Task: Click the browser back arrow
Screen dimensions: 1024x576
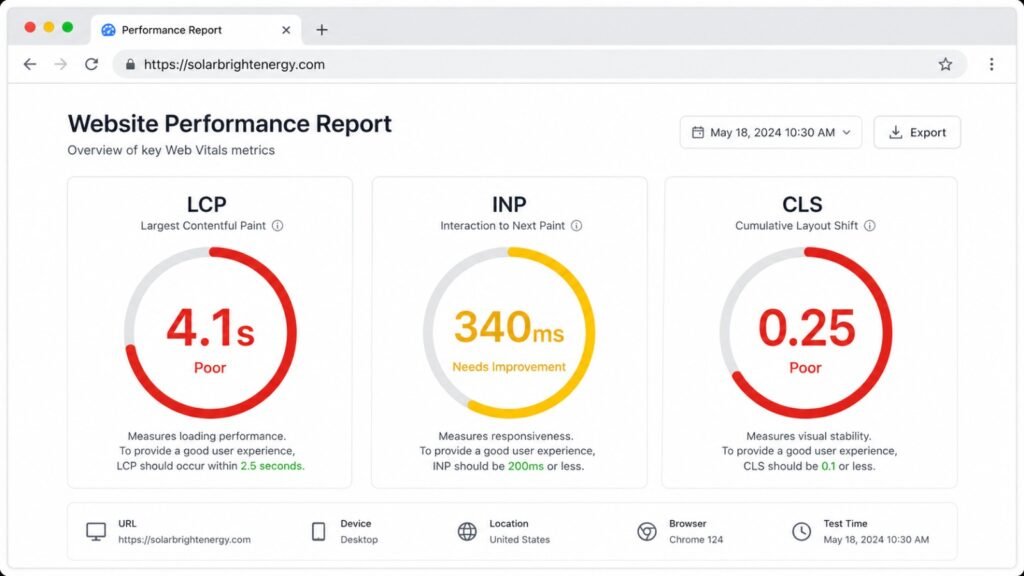Action: tap(30, 64)
